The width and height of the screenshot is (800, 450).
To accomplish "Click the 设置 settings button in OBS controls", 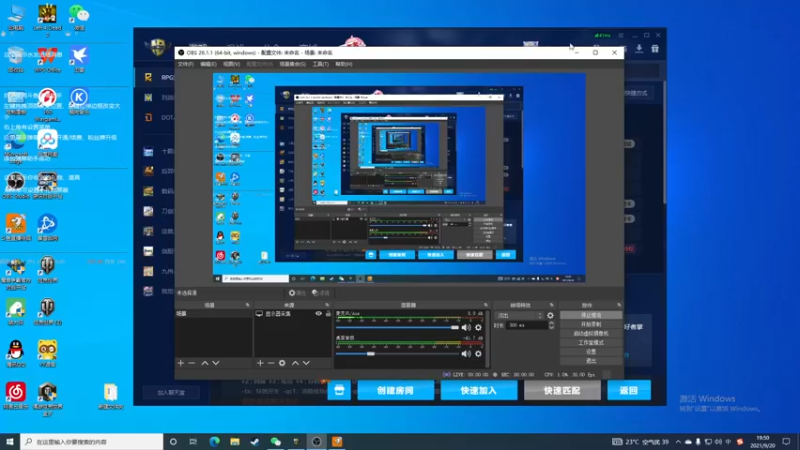I will coord(591,352).
